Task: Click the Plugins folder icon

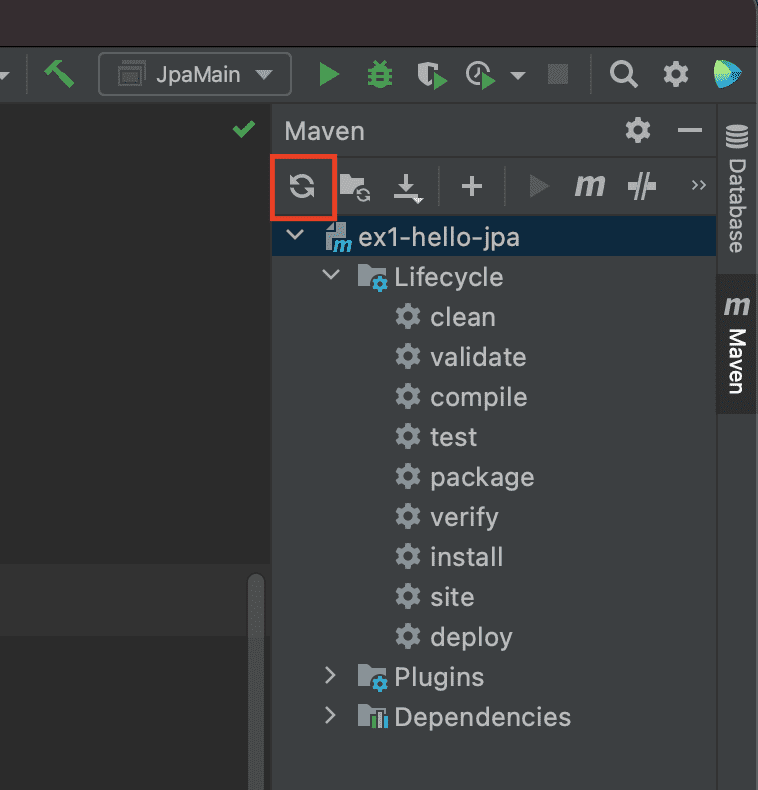Action: [372, 677]
